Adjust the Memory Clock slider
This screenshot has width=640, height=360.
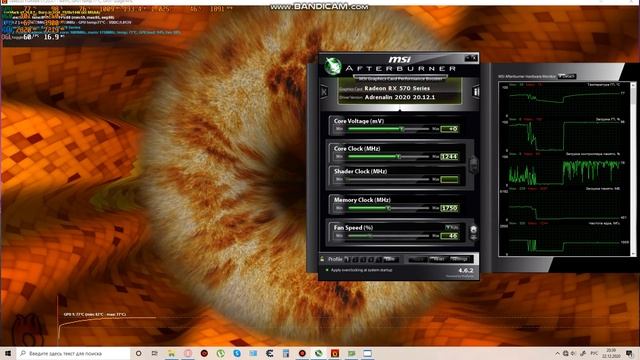(x=388, y=208)
